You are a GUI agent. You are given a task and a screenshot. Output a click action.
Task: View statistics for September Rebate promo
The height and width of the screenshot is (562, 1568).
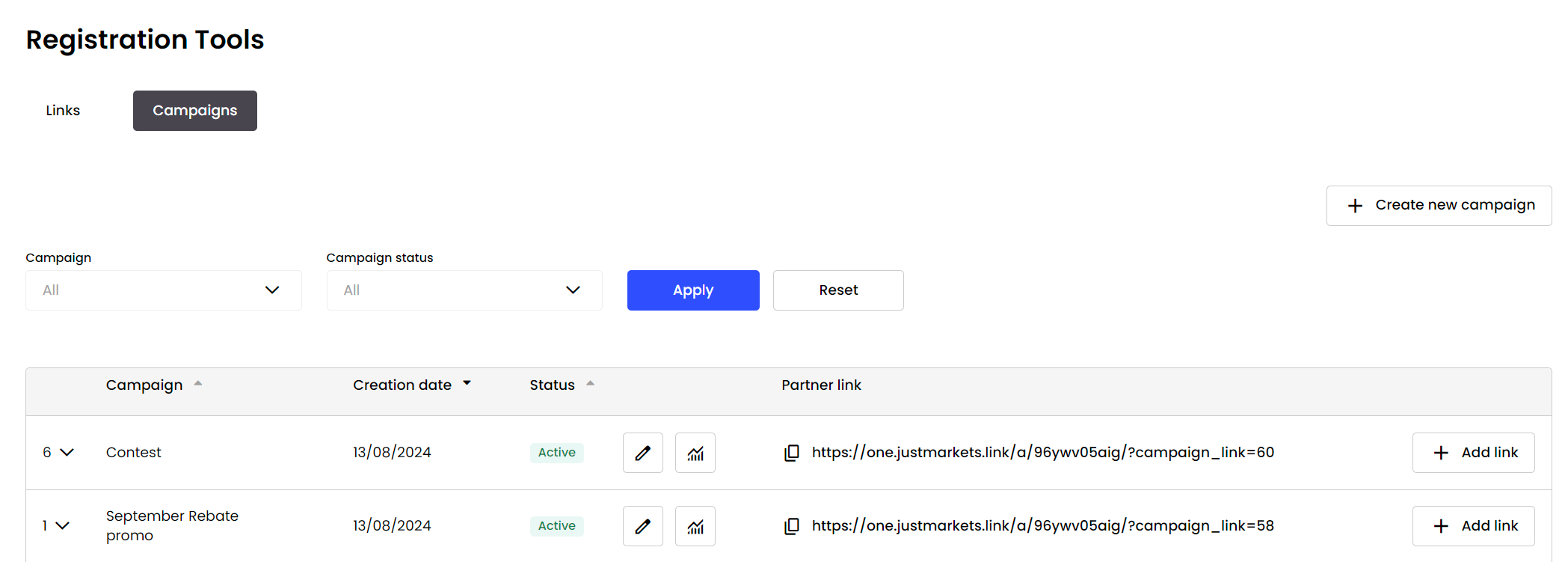pyautogui.click(x=695, y=526)
